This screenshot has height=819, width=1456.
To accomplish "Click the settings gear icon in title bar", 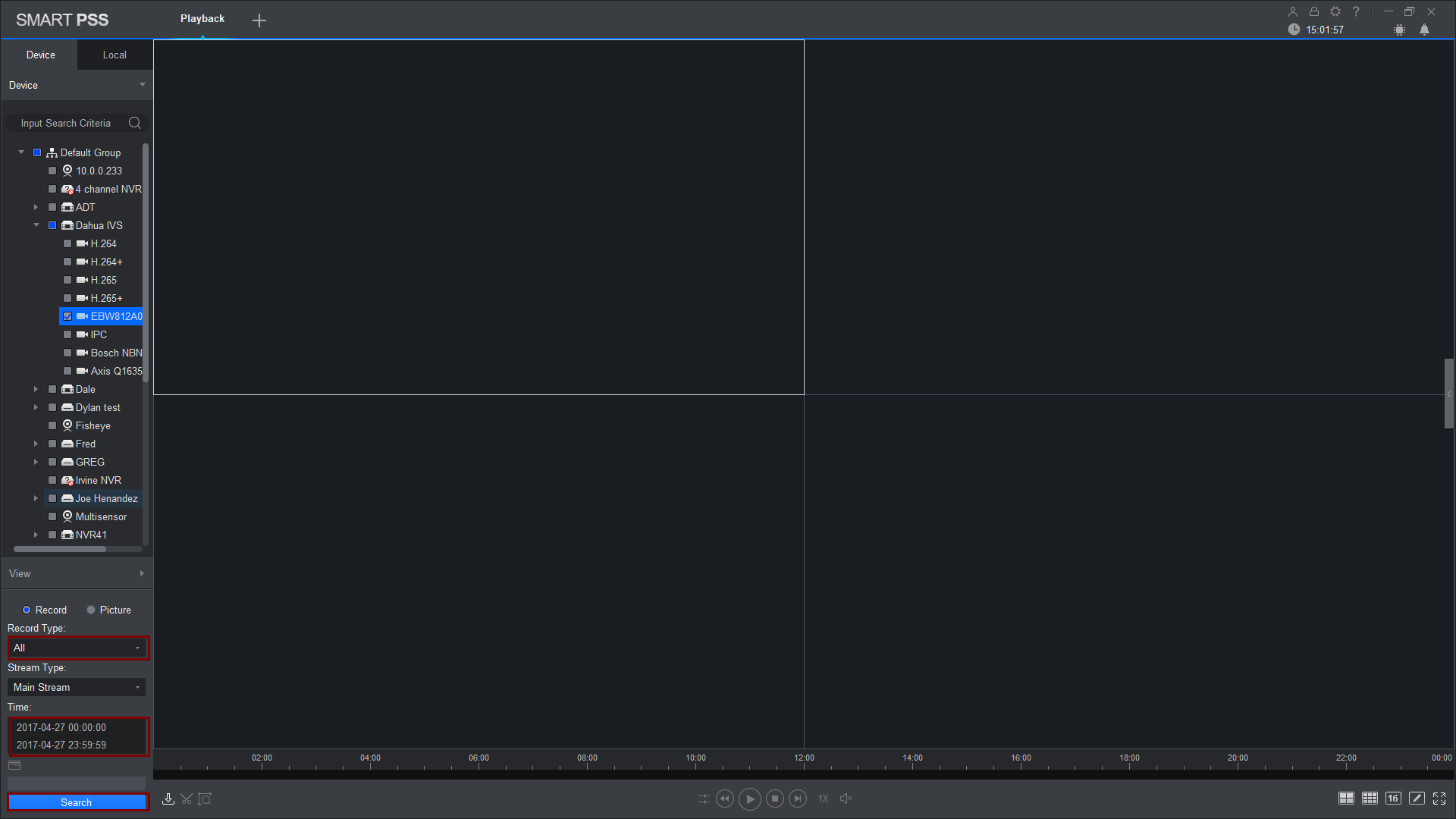I will click(1335, 11).
